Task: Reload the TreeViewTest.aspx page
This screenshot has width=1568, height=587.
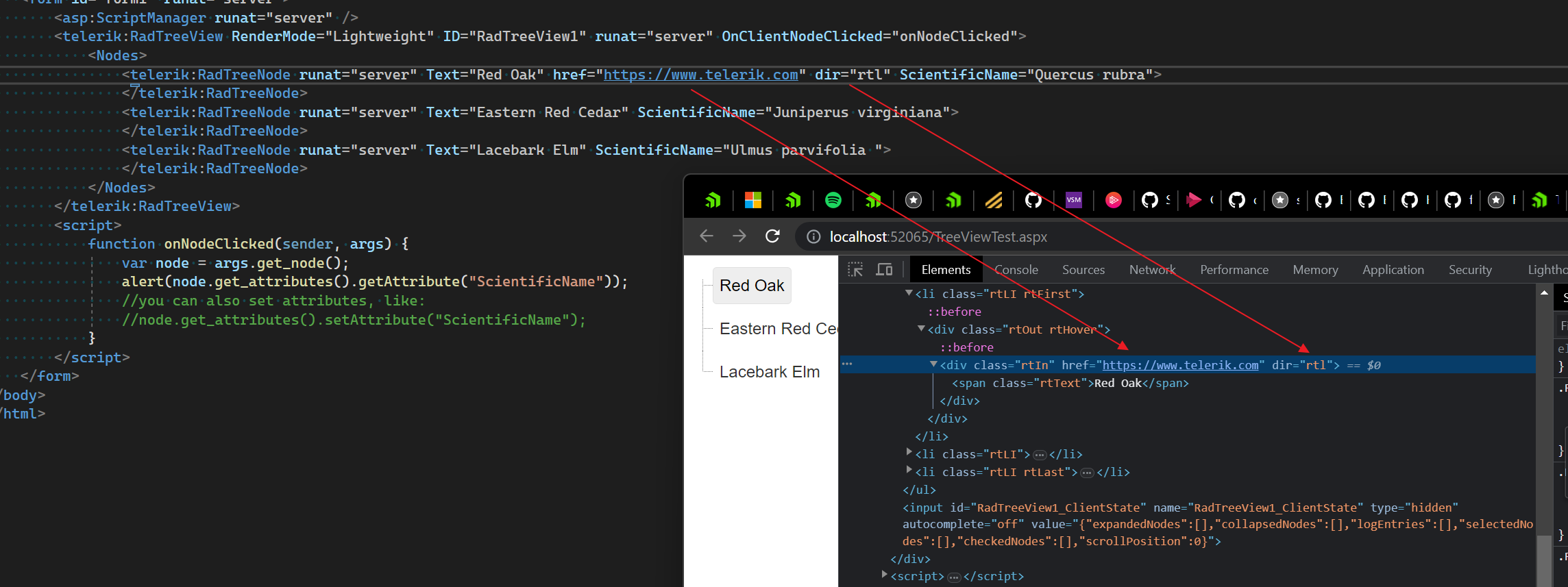Action: pos(772,236)
